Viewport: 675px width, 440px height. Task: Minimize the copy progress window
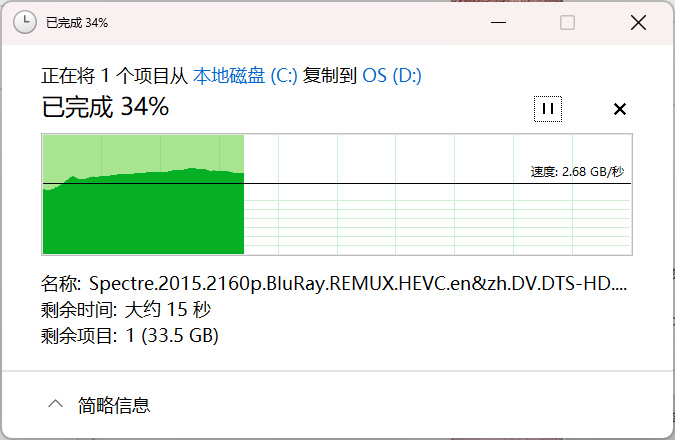click(x=498, y=22)
